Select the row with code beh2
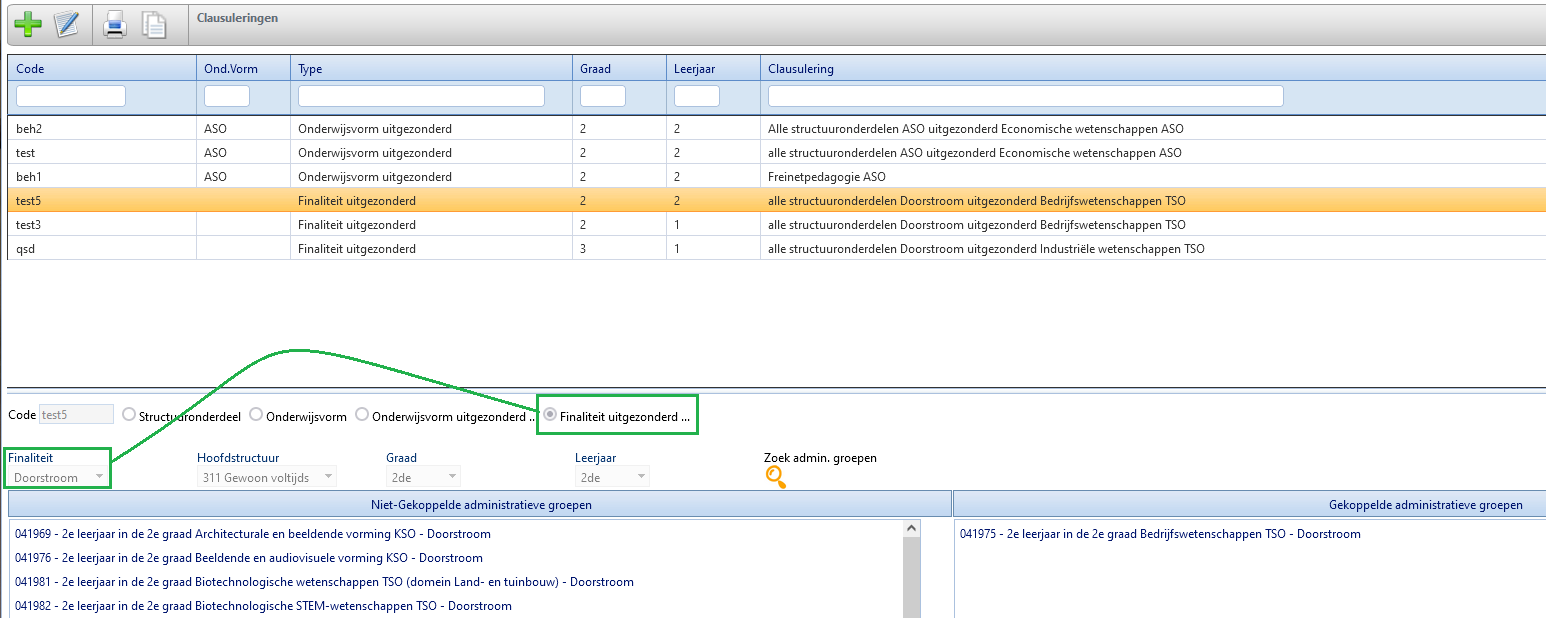 click(776, 129)
